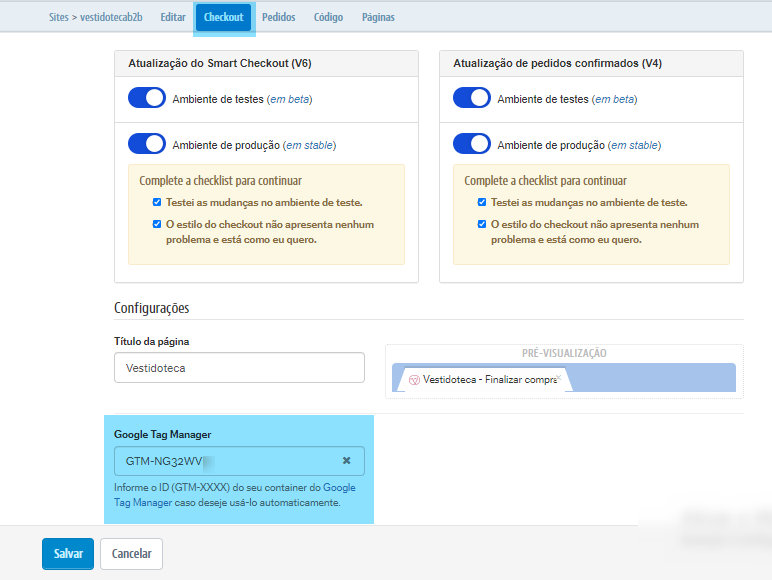The height and width of the screenshot is (580, 772).
Task: Open the Páginas tab
Action: coord(378,17)
